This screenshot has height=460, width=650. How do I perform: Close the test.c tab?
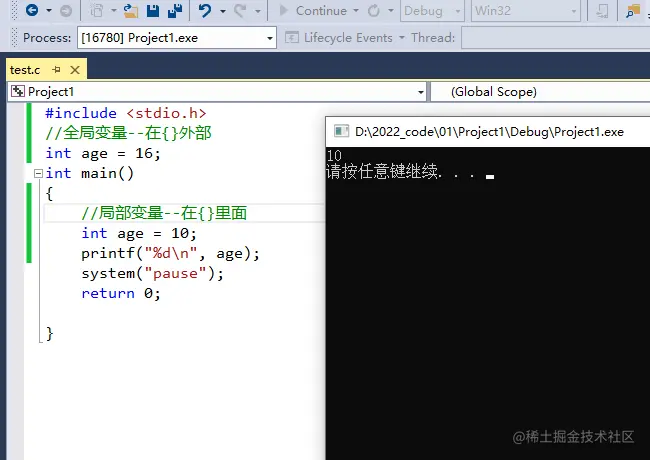[x=75, y=70]
